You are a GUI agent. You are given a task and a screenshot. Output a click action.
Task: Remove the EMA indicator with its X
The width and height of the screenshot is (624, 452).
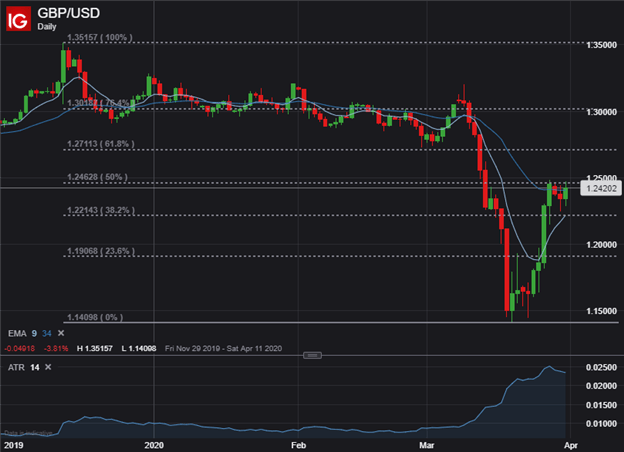pos(61,333)
